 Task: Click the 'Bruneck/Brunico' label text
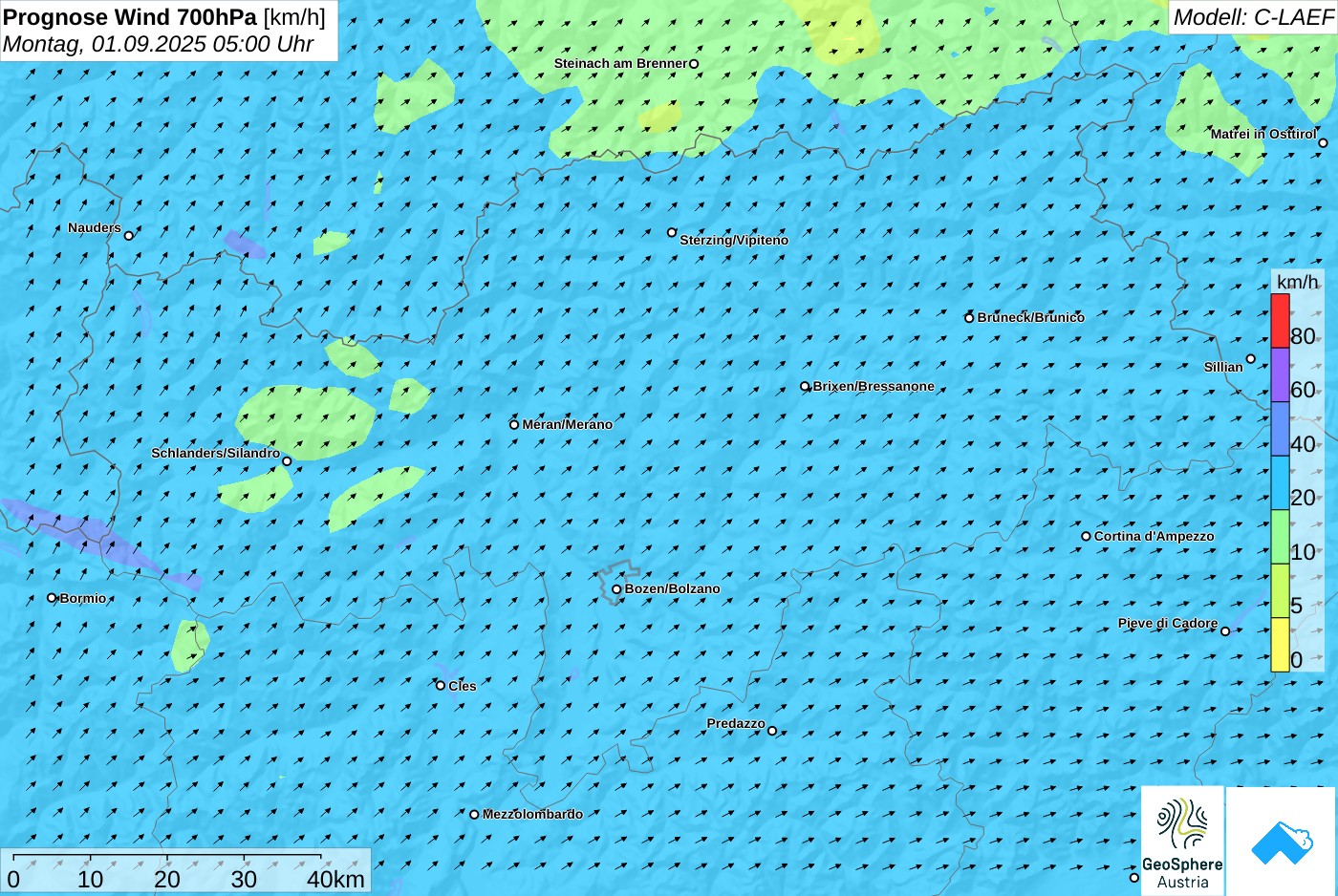pyautogui.click(x=1031, y=318)
